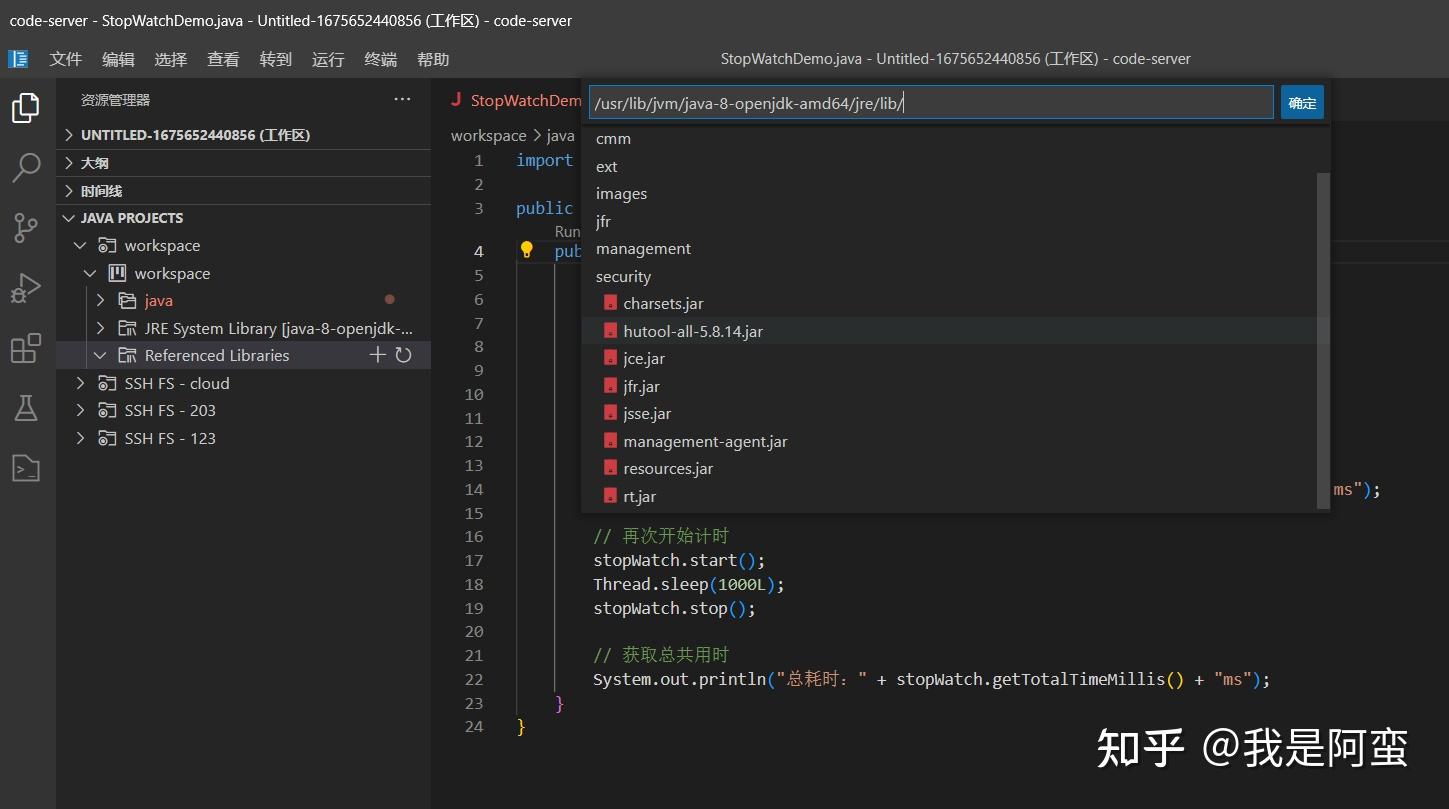The image size is (1449, 809).
Task: Select the charsets.jar file icon
Action: pyautogui.click(x=610, y=303)
